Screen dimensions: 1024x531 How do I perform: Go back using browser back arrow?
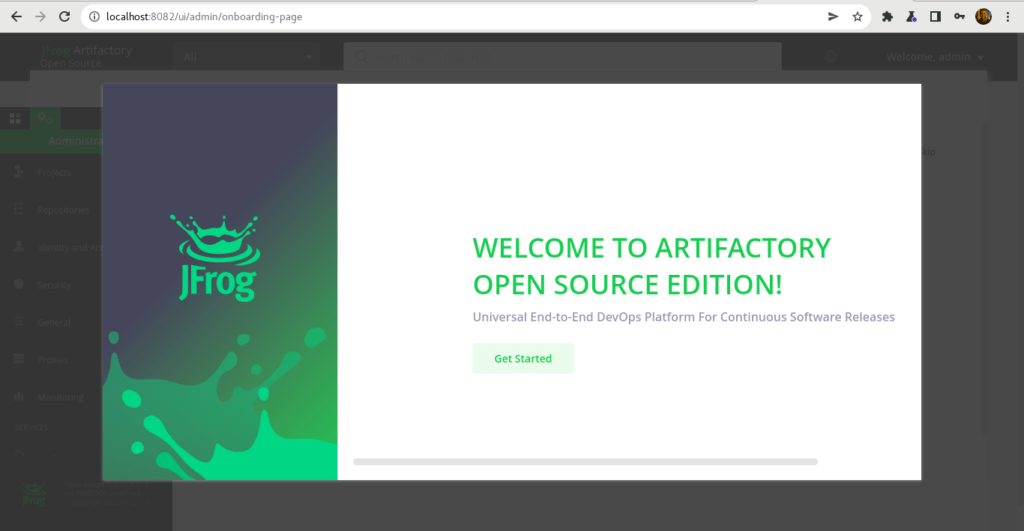16,17
